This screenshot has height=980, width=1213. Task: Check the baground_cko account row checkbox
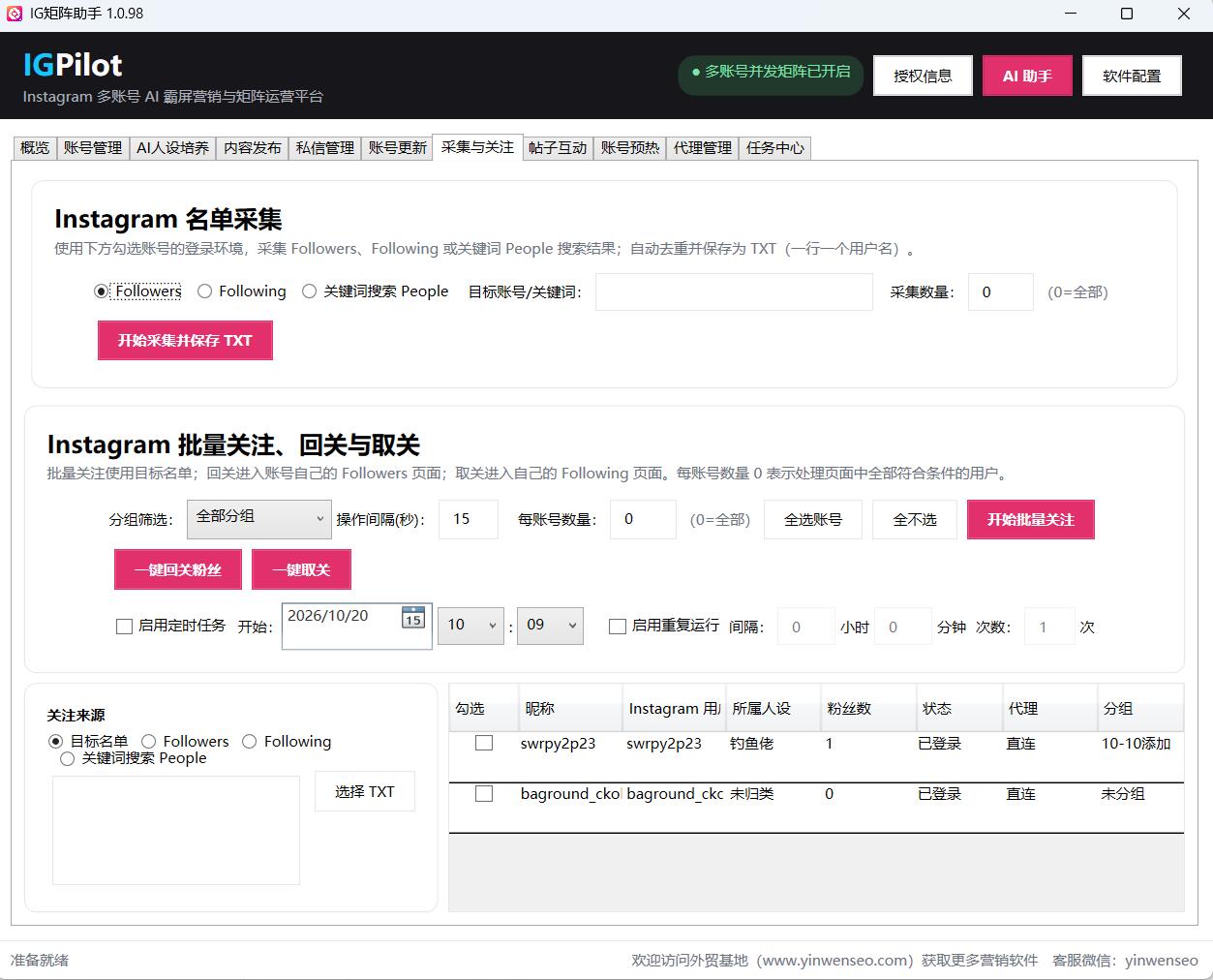pyautogui.click(x=484, y=794)
